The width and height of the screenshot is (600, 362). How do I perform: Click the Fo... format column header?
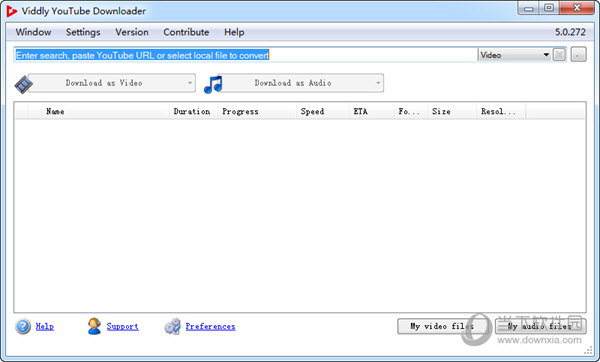click(411, 111)
